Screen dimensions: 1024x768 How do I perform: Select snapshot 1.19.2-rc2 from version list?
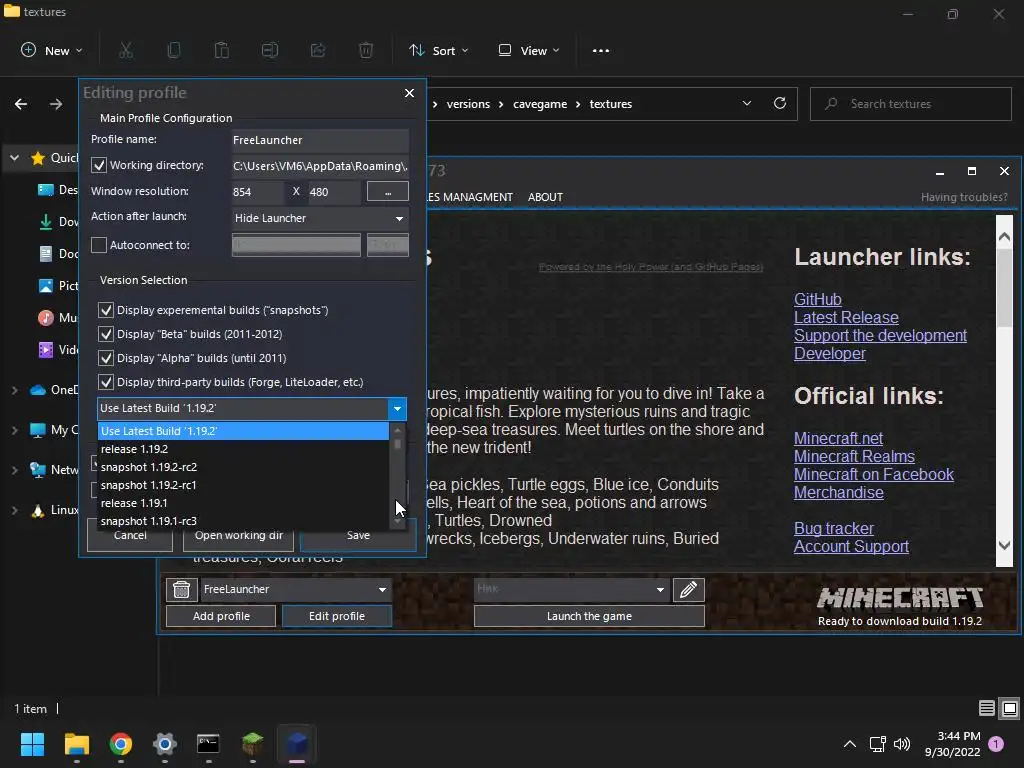tap(243, 467)
